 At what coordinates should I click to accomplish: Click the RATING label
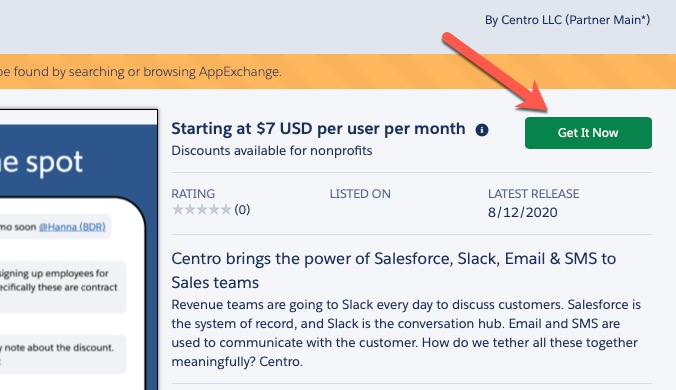coord(193,194)
